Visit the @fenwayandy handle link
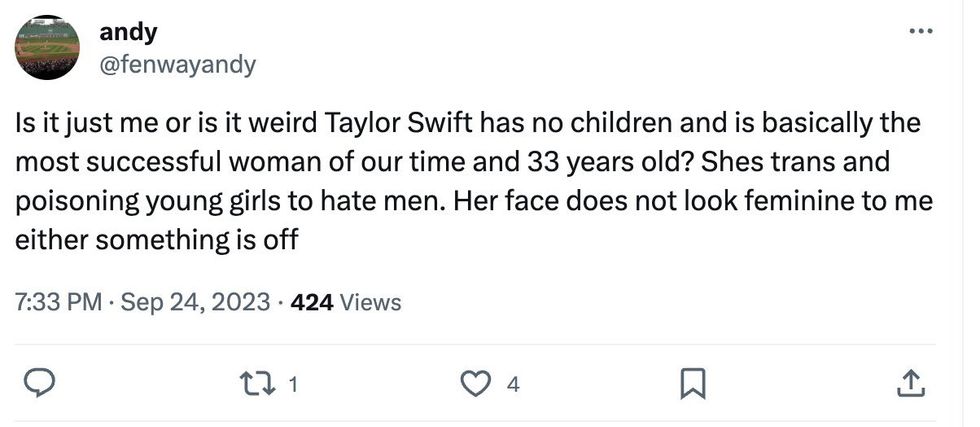Screen dimensions: 980x427 [177, 66]
